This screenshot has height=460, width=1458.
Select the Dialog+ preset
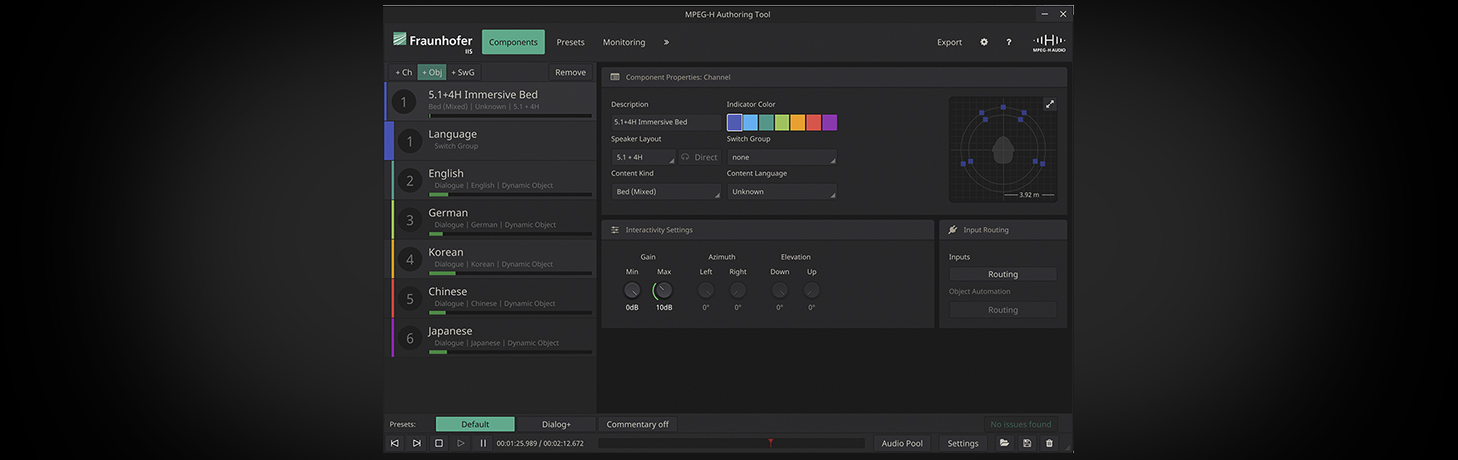pos(556,424)
